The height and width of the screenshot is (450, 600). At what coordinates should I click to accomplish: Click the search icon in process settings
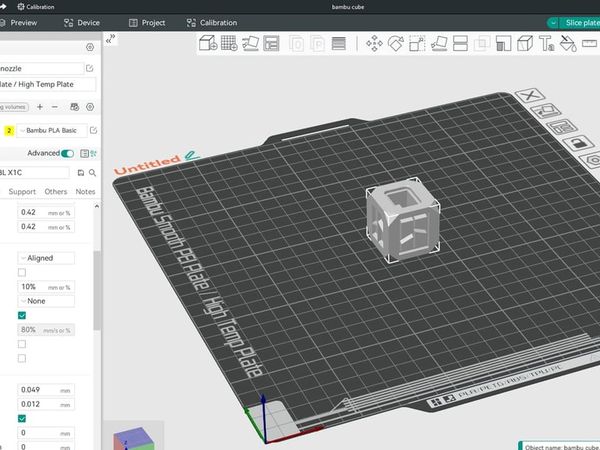(92, 172)
